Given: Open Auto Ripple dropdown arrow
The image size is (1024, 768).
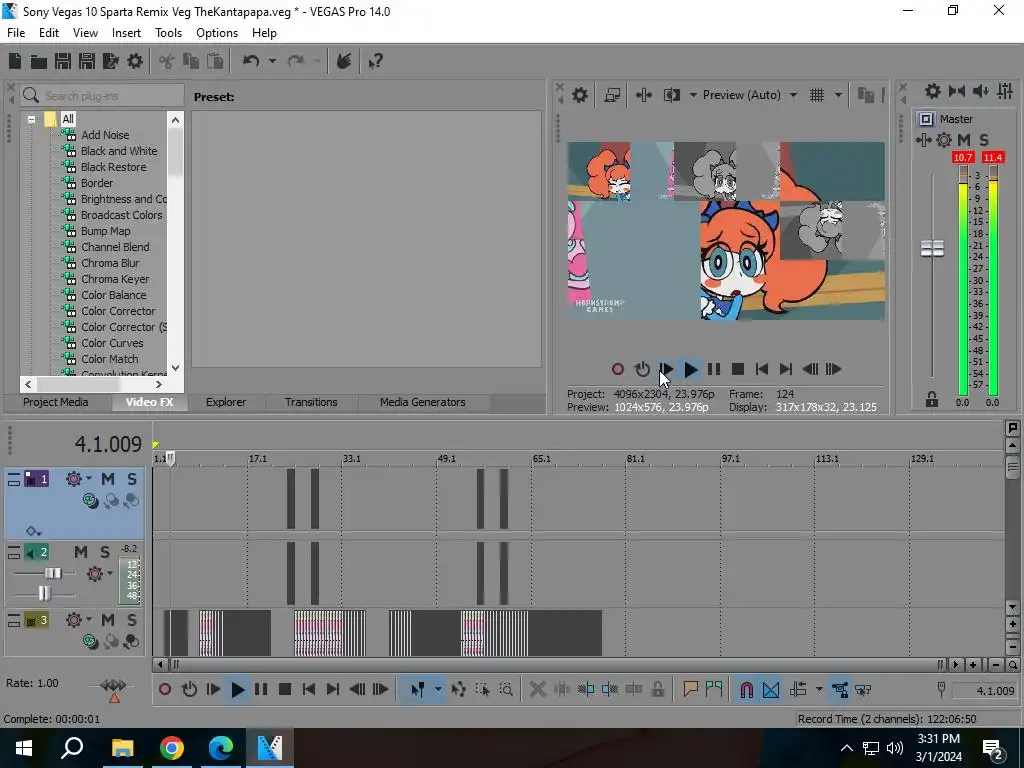Looking at the screenshot, I should (818, 690).
